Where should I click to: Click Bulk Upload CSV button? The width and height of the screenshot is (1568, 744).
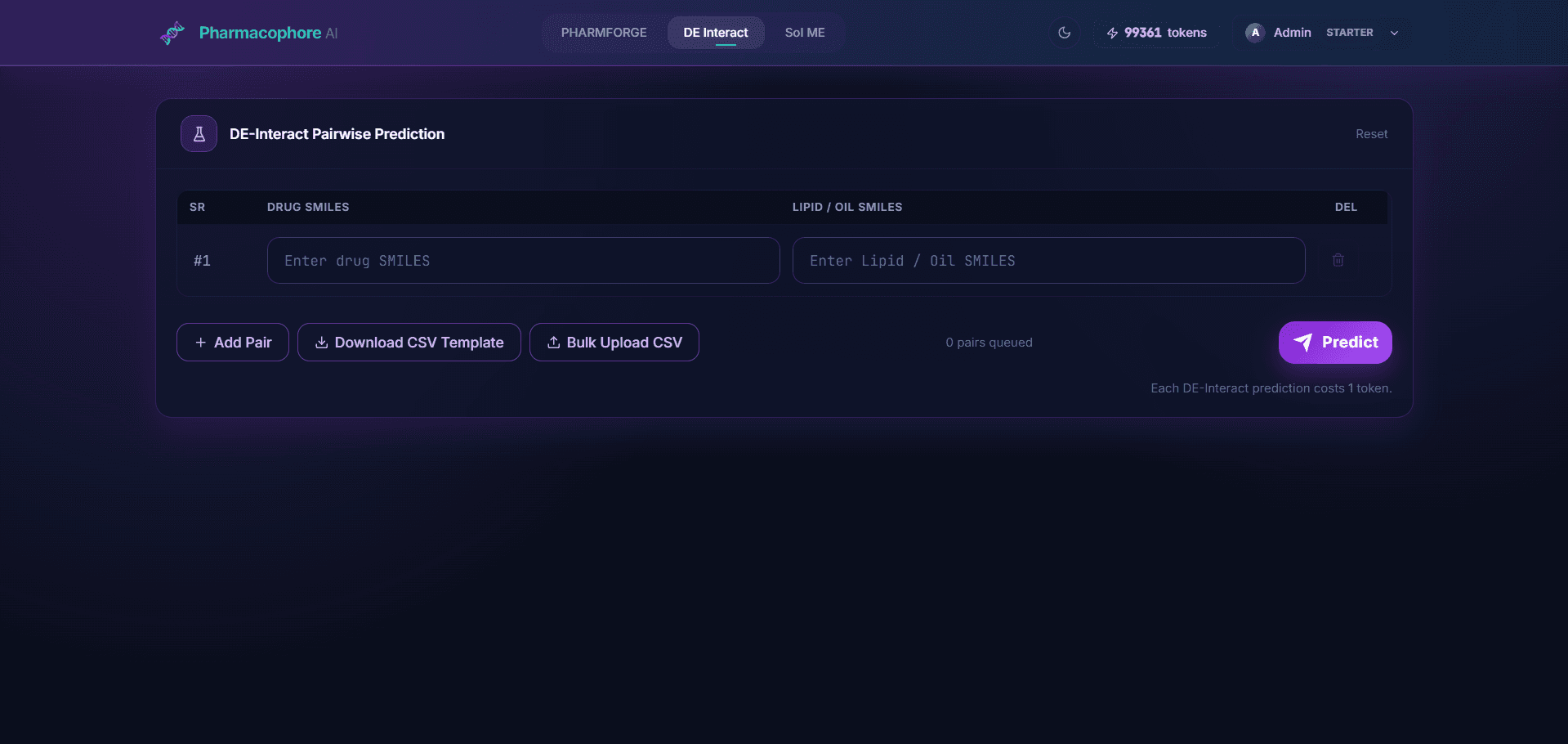tap(614, 343)
